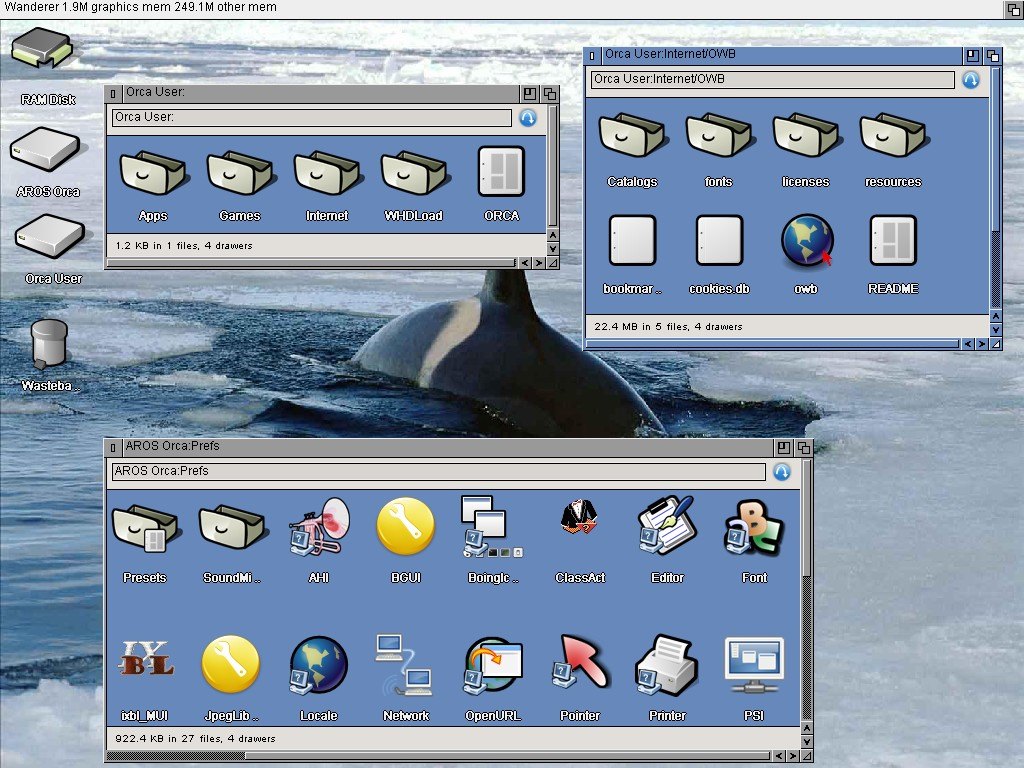Image resolution: width=1024 pixels, height=768 pixels.
Task: Click down scroll arrow in Orca User window
Action: [552, 248]
